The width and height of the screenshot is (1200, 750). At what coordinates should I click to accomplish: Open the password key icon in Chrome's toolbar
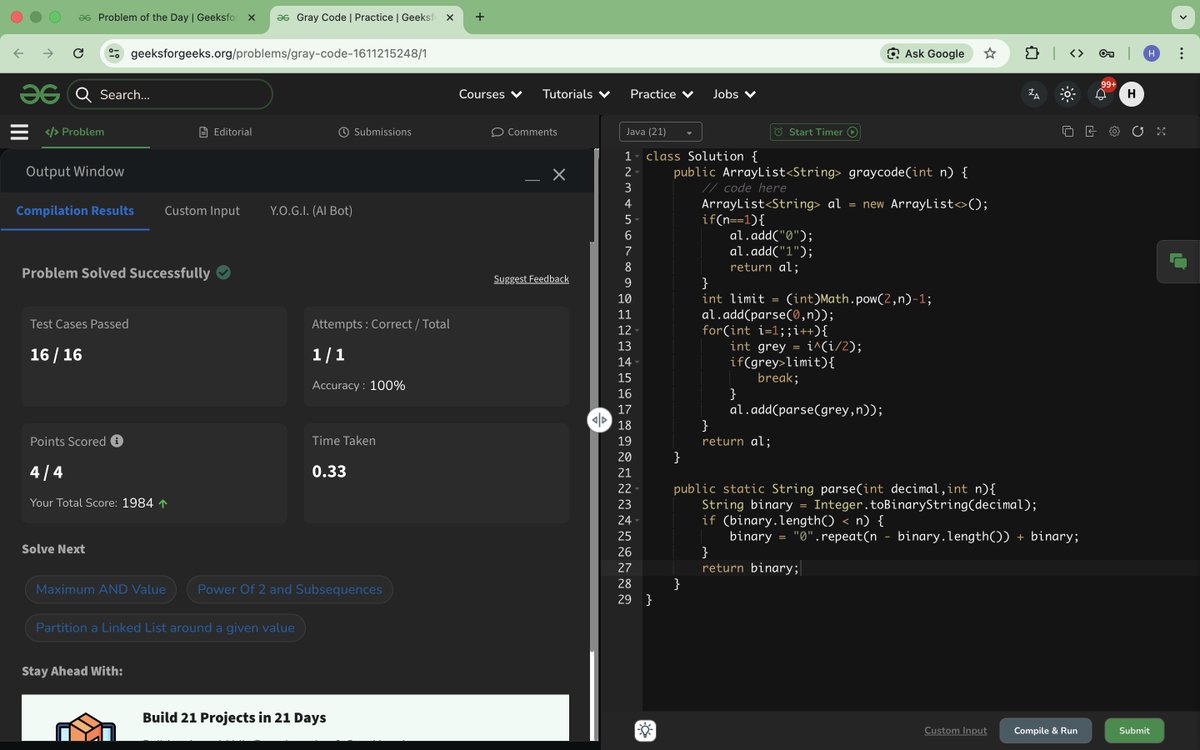1107,53
